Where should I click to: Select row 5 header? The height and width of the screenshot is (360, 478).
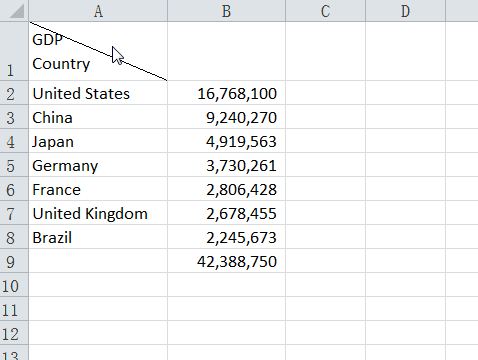click(14, 165)
